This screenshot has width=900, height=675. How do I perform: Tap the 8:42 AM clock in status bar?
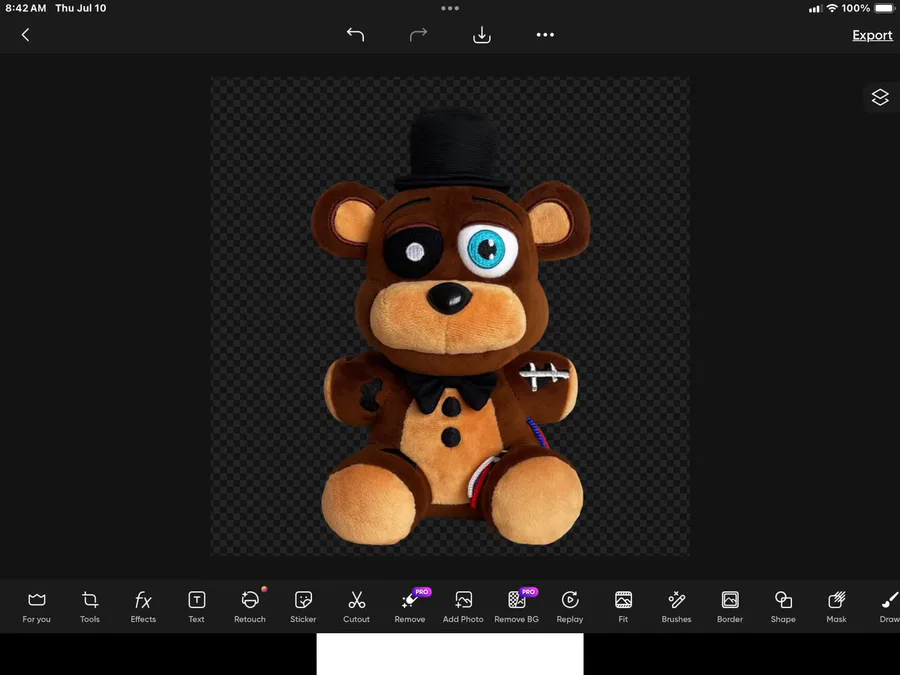tap(26, 8)
